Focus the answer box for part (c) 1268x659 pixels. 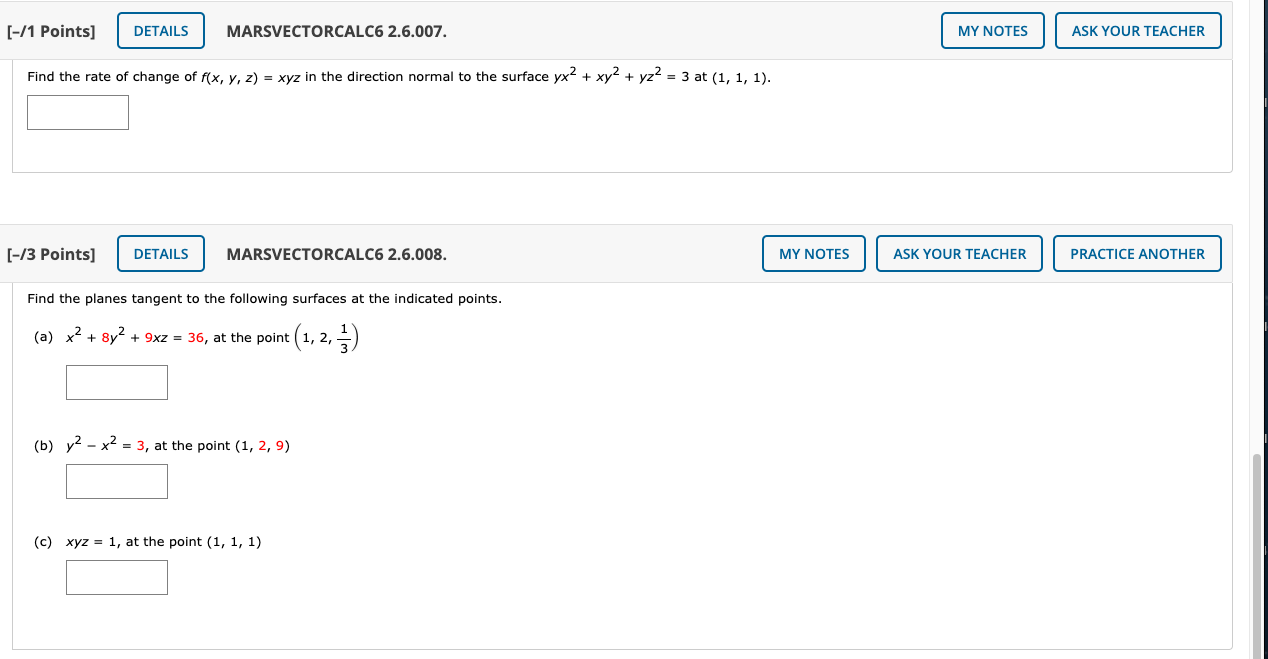[x=117, y=577]
